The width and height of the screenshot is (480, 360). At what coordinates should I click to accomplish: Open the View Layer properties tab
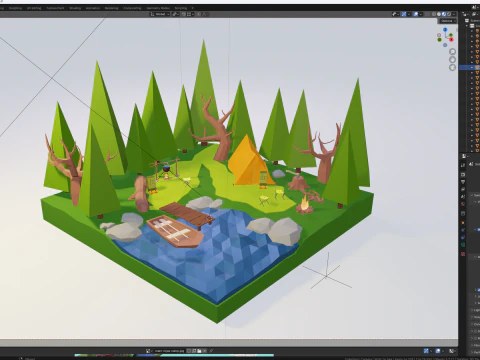click(x=463, y=189)
